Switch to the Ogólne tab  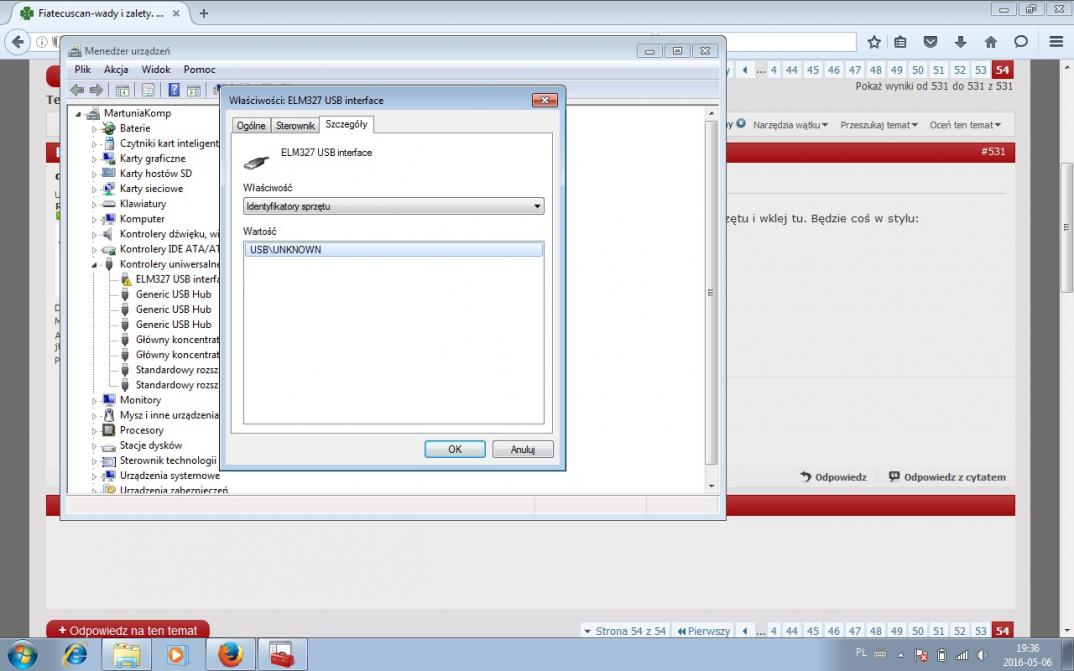tap(251, 125)
